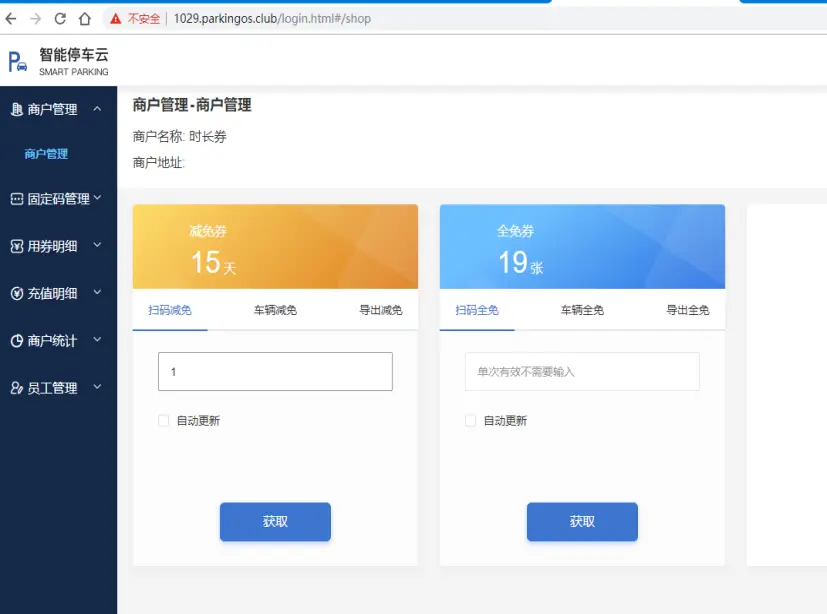Click the 用券明细 coupon icon
Viewport: 827px width, 614px height.
pyautogui.click(x=16, y=246)
